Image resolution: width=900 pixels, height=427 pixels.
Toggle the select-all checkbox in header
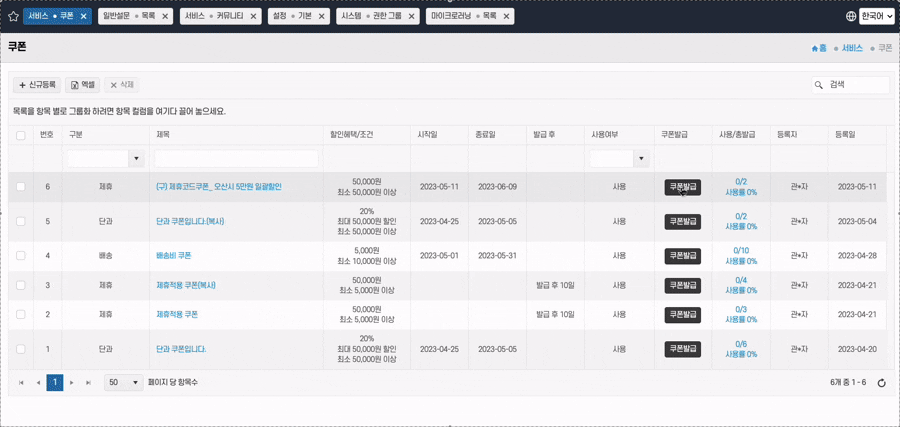(x=21, y=135)
